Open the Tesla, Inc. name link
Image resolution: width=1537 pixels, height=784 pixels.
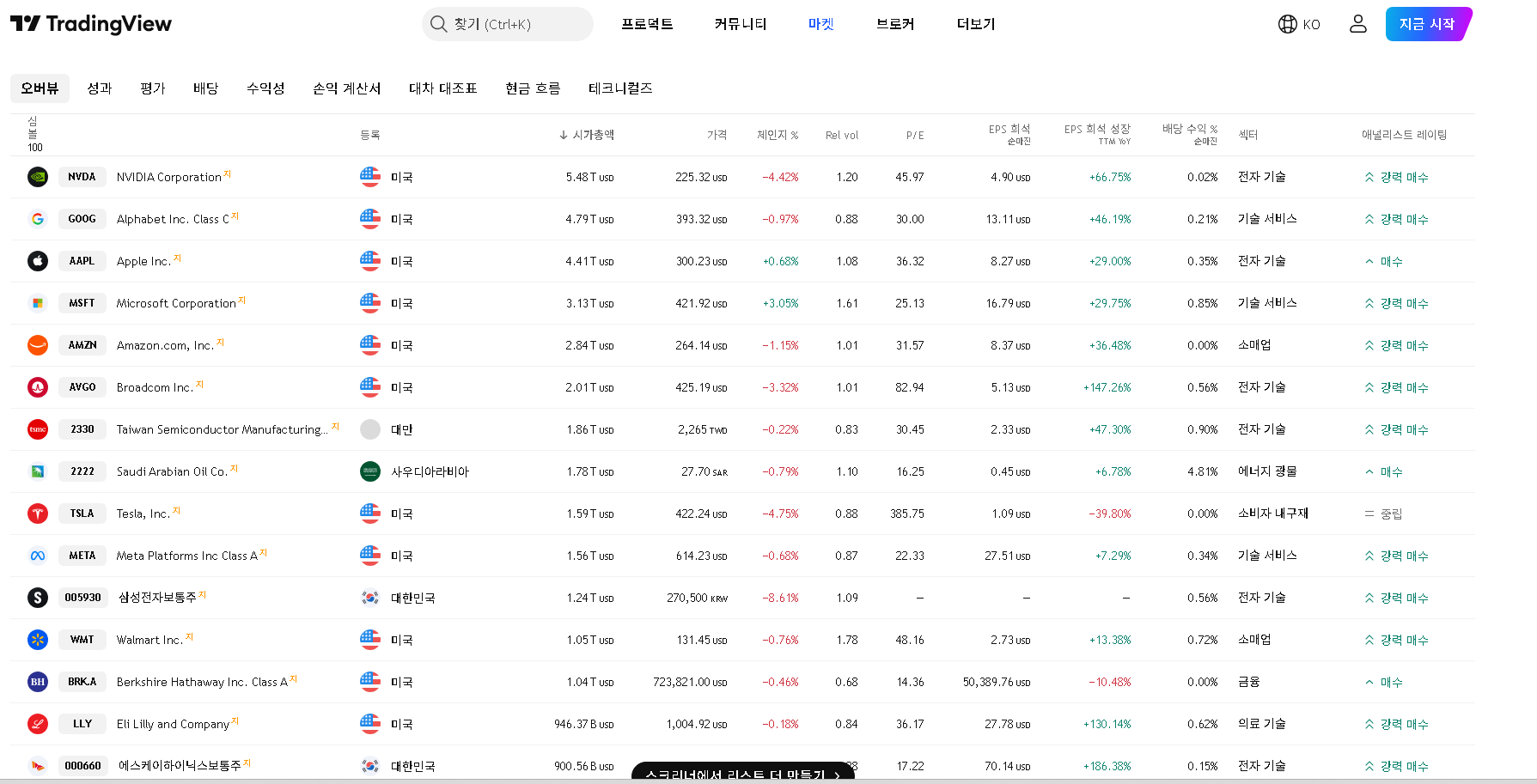pos(143,514)
